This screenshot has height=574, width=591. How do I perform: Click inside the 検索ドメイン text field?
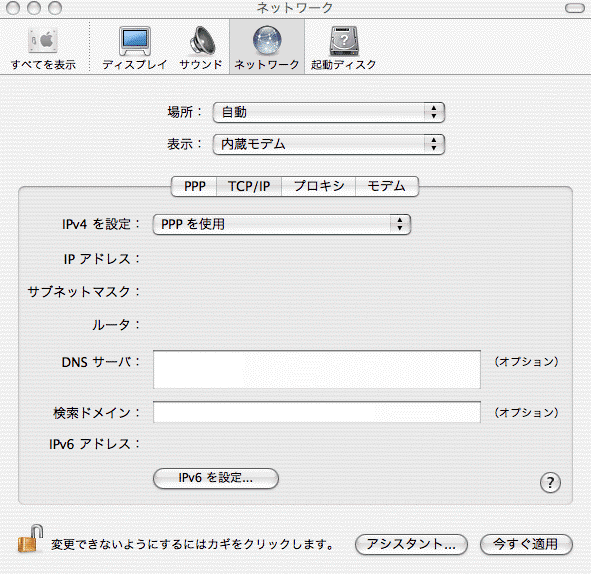pyautogui.click(x=317, y=412)
